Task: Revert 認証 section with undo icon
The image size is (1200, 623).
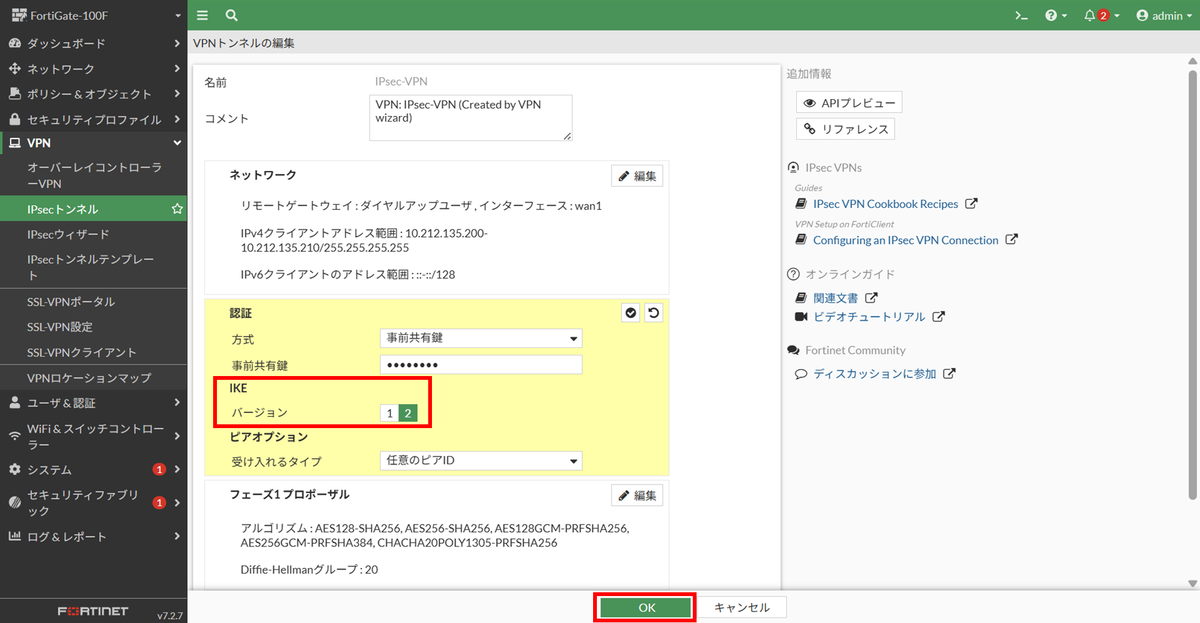Action: [x=654, y=313]
